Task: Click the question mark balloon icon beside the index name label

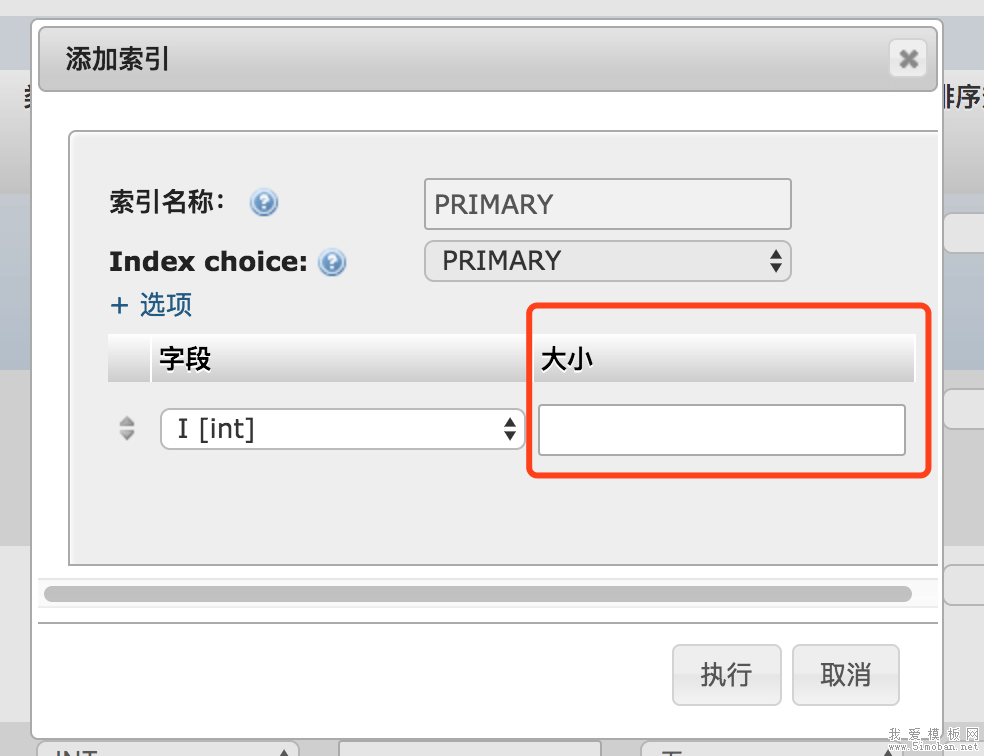Action: [263, 203]
